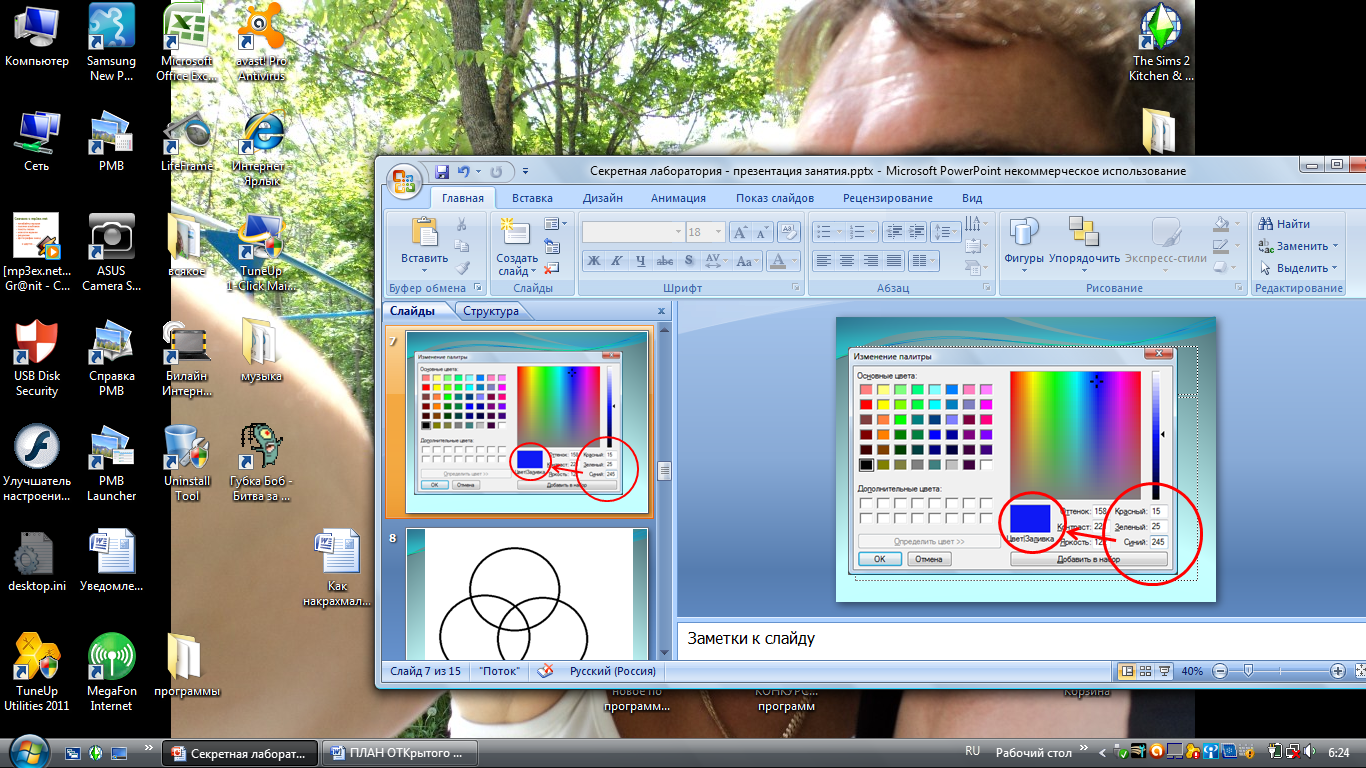Toggle bold formatting (Ж)
This screenshot has height=768, width=1366.
tap(593, 261)
